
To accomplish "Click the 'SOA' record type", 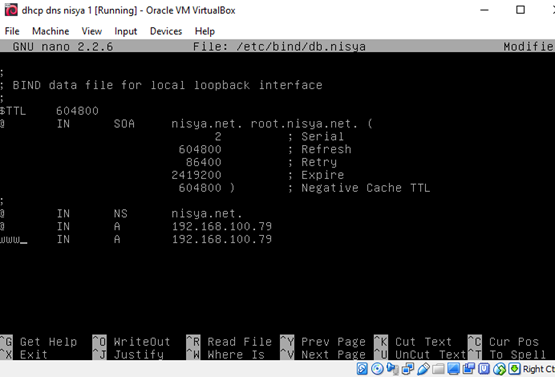I will (124, 124).
